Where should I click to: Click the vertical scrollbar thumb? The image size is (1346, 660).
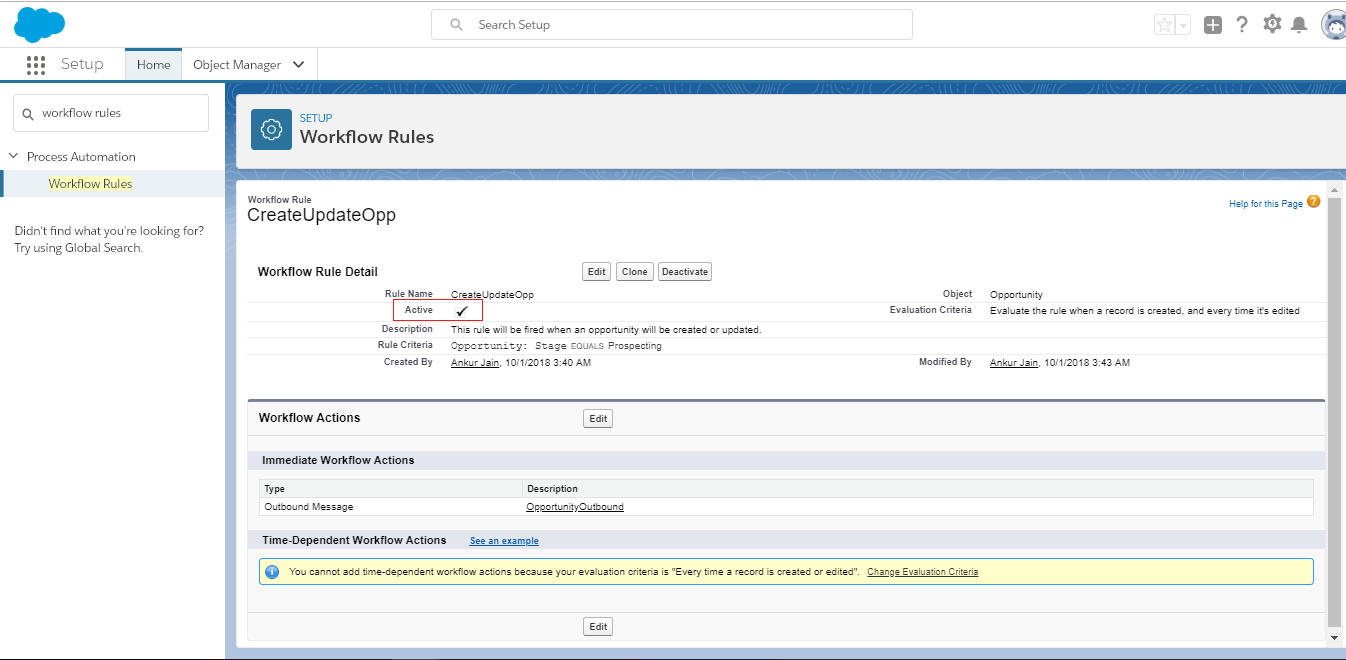[1334, 410]
